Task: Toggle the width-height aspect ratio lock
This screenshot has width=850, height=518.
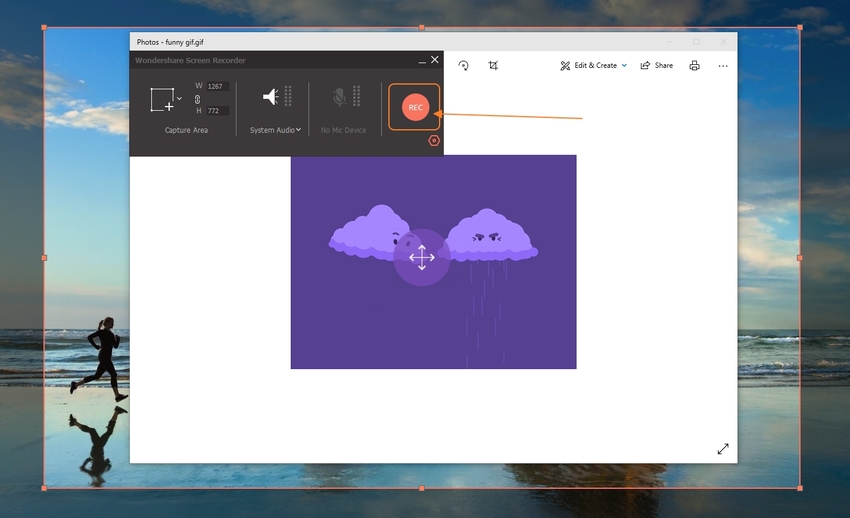Action: (198, 99)
